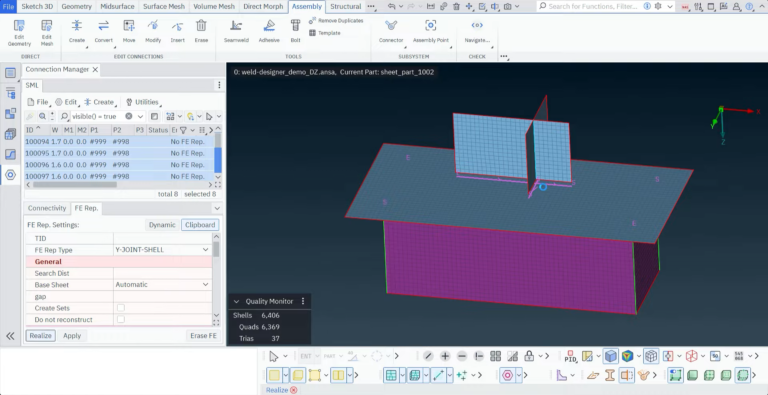This screenshot has width=768, height=395.
Task: Choose the Modify connections tool
Action: 153,32
